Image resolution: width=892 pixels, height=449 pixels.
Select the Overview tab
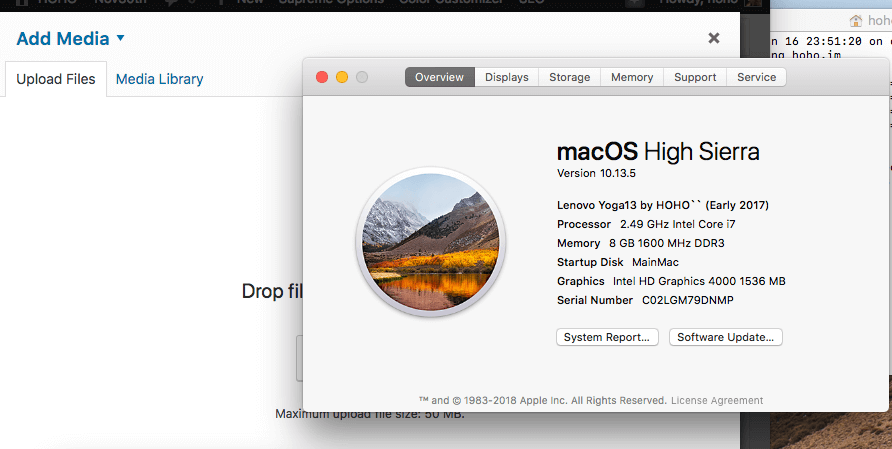[x=440, y=77]
